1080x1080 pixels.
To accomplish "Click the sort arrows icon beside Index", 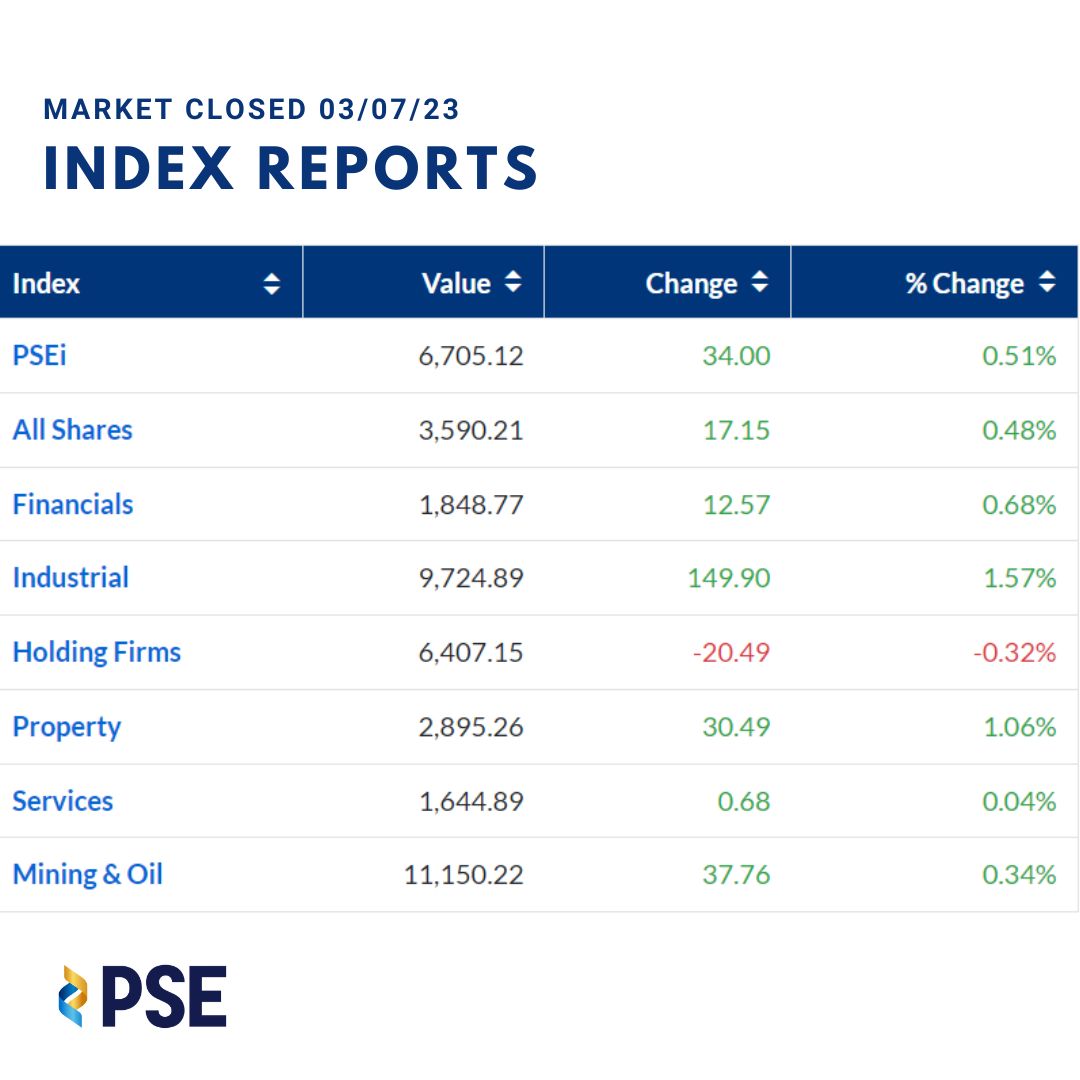I will [272, 284].
